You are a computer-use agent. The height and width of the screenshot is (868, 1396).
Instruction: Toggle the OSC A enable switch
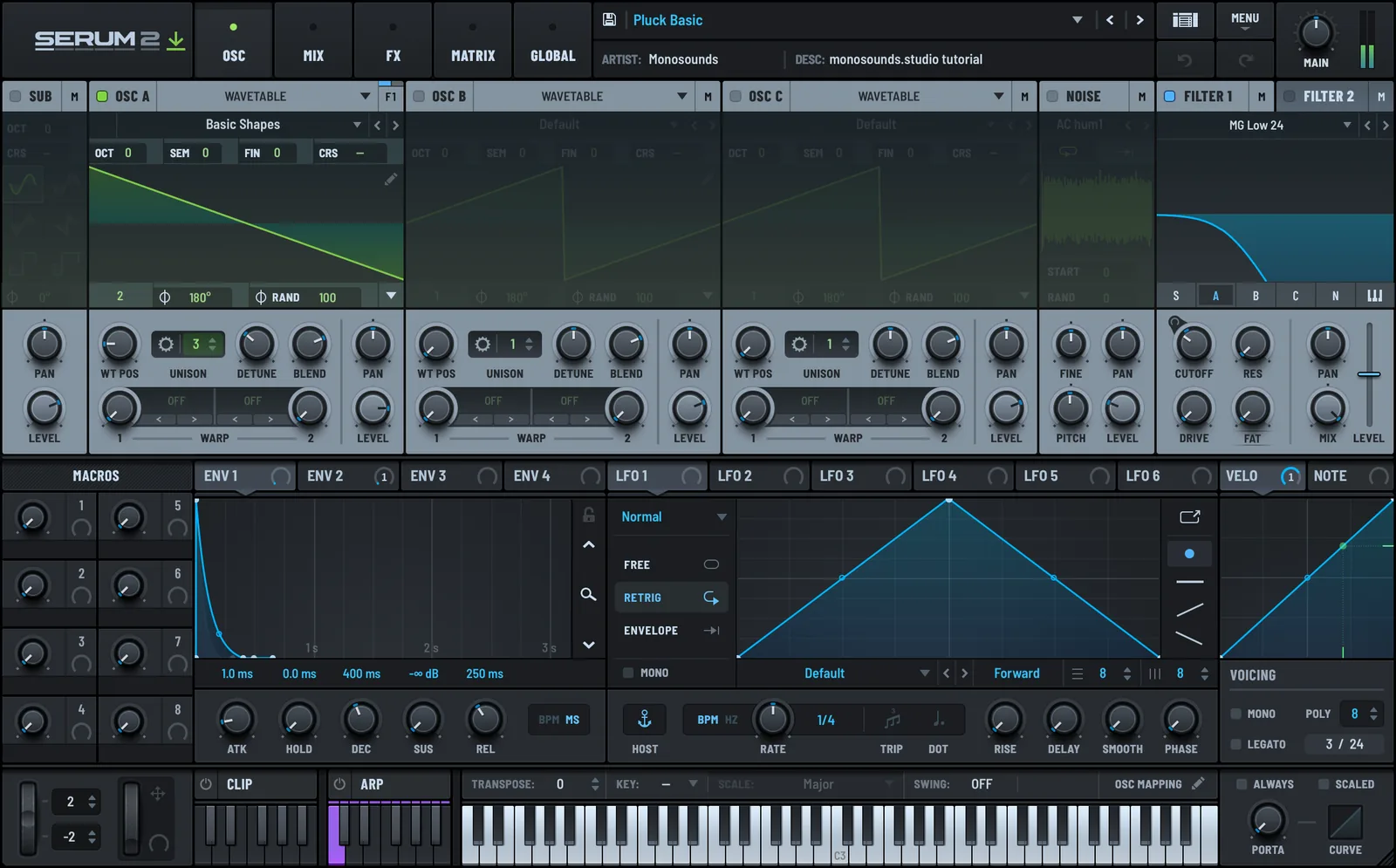pyautogui.click(x=102, y=96)
